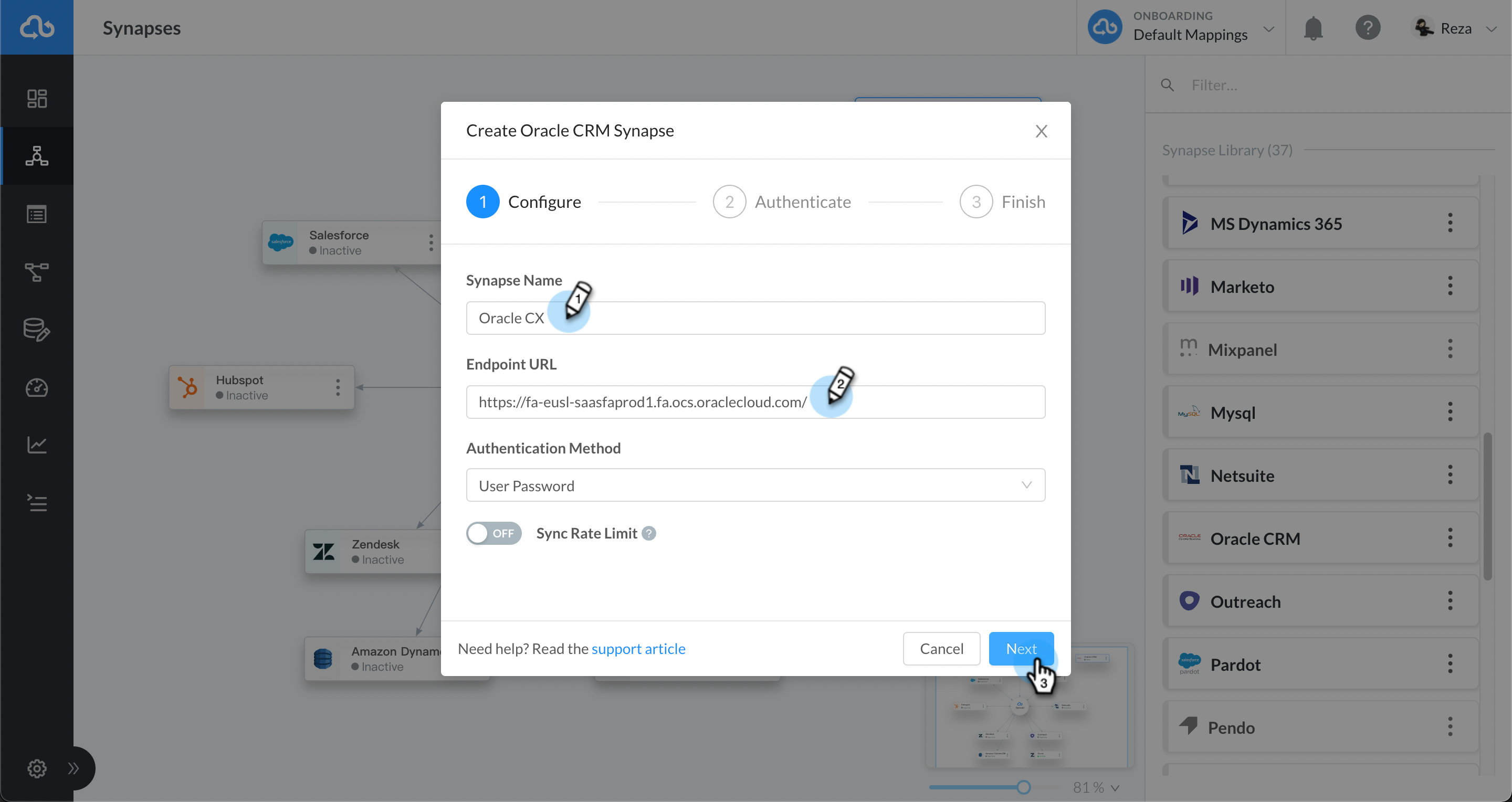Screen dimensions: 1512x802
Task: Open the Marketo options menu
Action: pos(1450,286)
